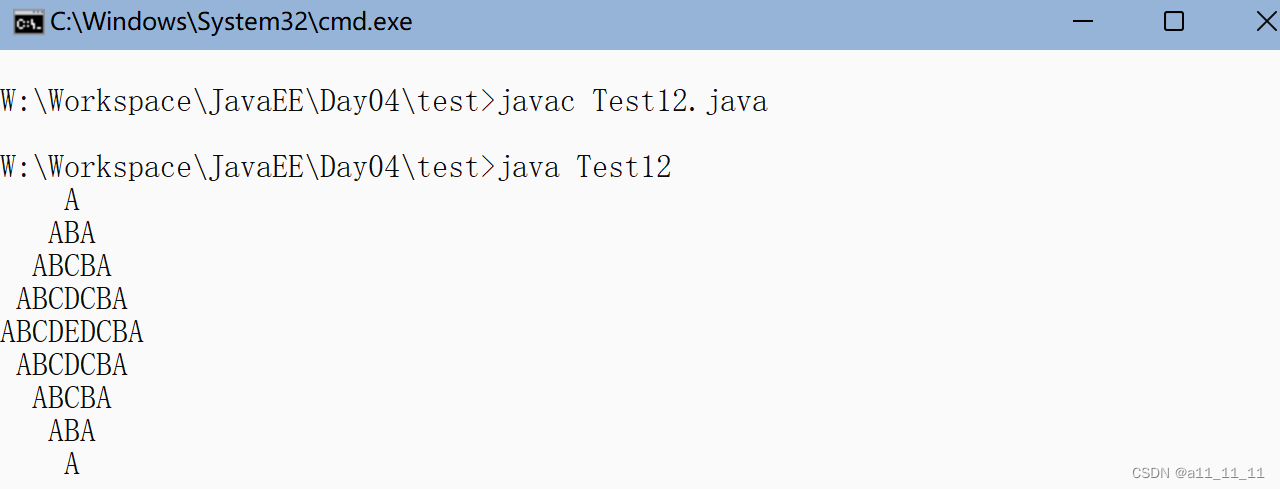
Task: Click the upper 'ABCDCBA' output line
Action: click(x=72, y=299)
